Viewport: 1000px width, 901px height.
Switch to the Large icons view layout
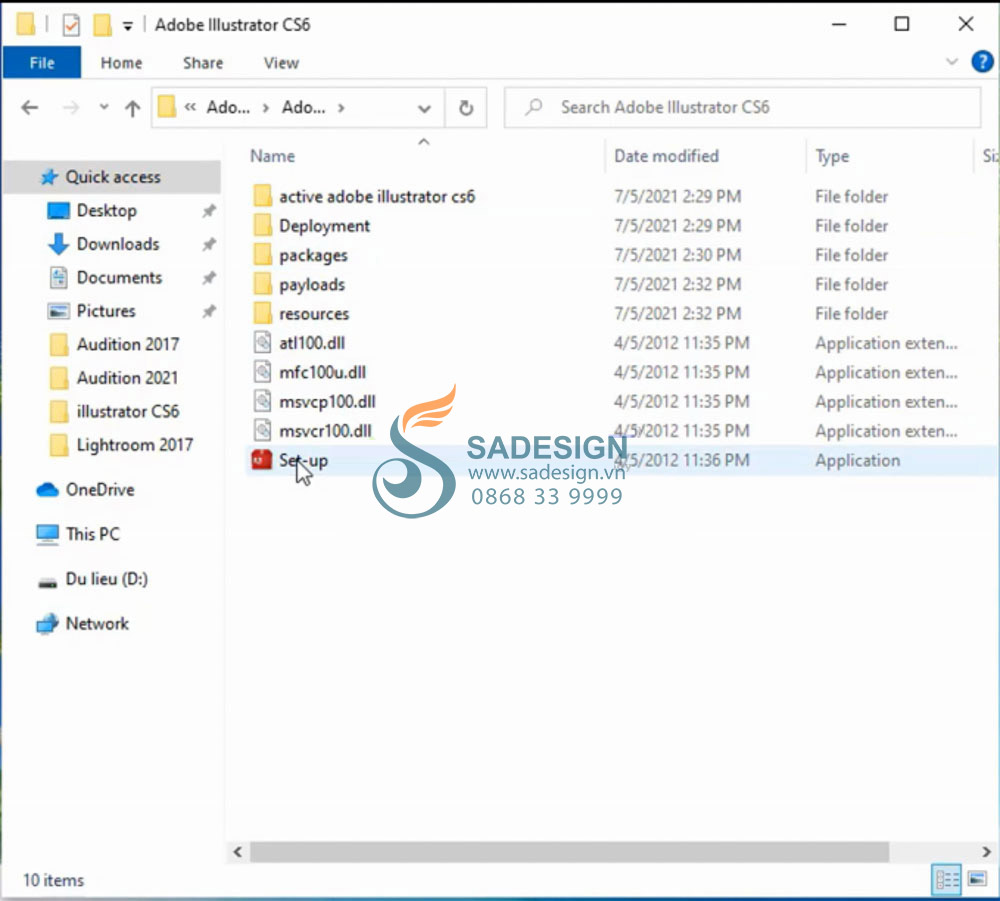[x=976, y=880]
